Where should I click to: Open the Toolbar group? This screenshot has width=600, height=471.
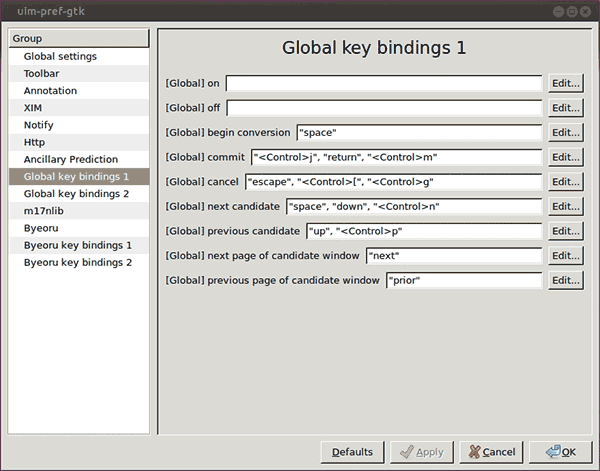pos(79,73)
